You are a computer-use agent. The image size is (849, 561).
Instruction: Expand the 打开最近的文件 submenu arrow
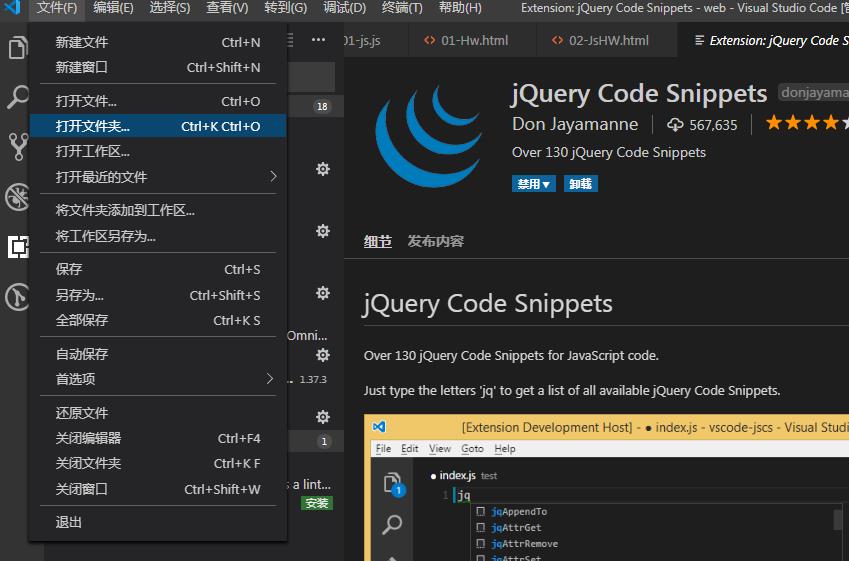[273, 177]
